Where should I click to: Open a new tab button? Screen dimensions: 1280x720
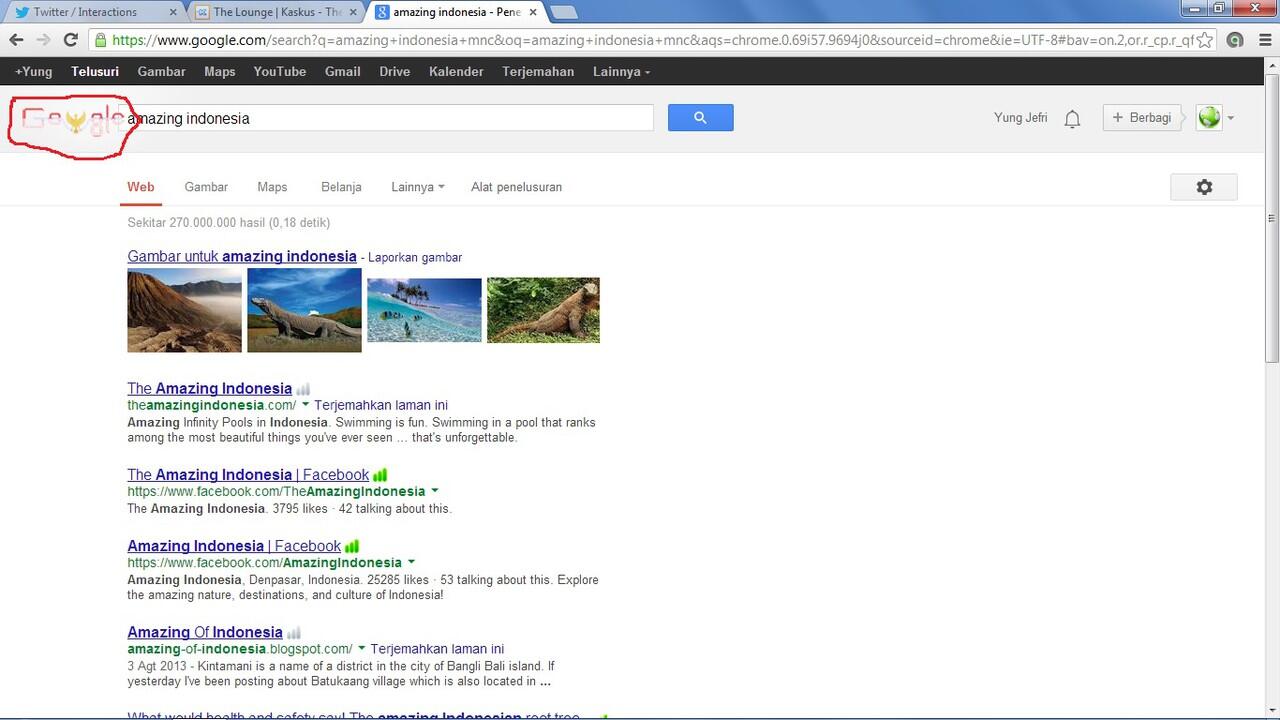pos(563,12)
